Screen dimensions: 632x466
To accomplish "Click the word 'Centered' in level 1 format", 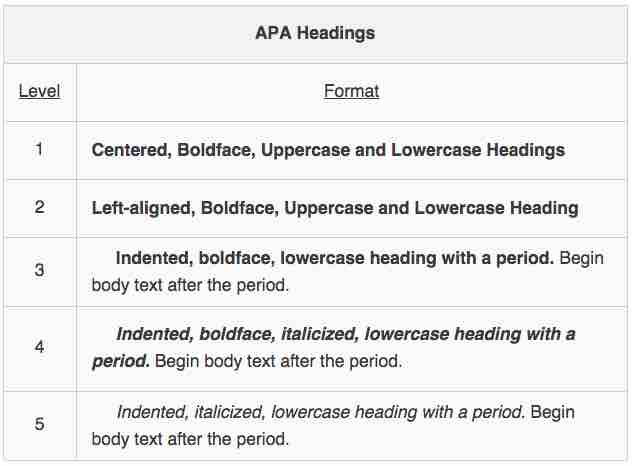I will [x=128, y=150].
